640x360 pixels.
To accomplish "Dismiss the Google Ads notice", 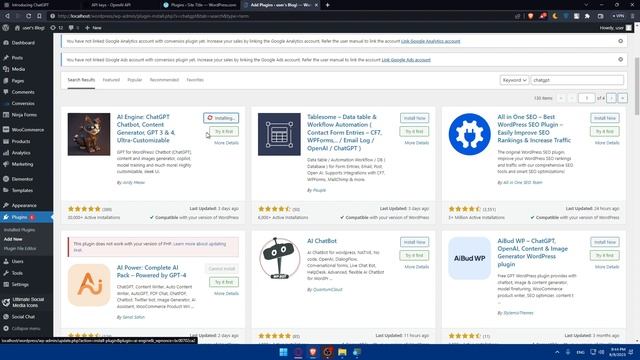I will (x=620, y=59).
